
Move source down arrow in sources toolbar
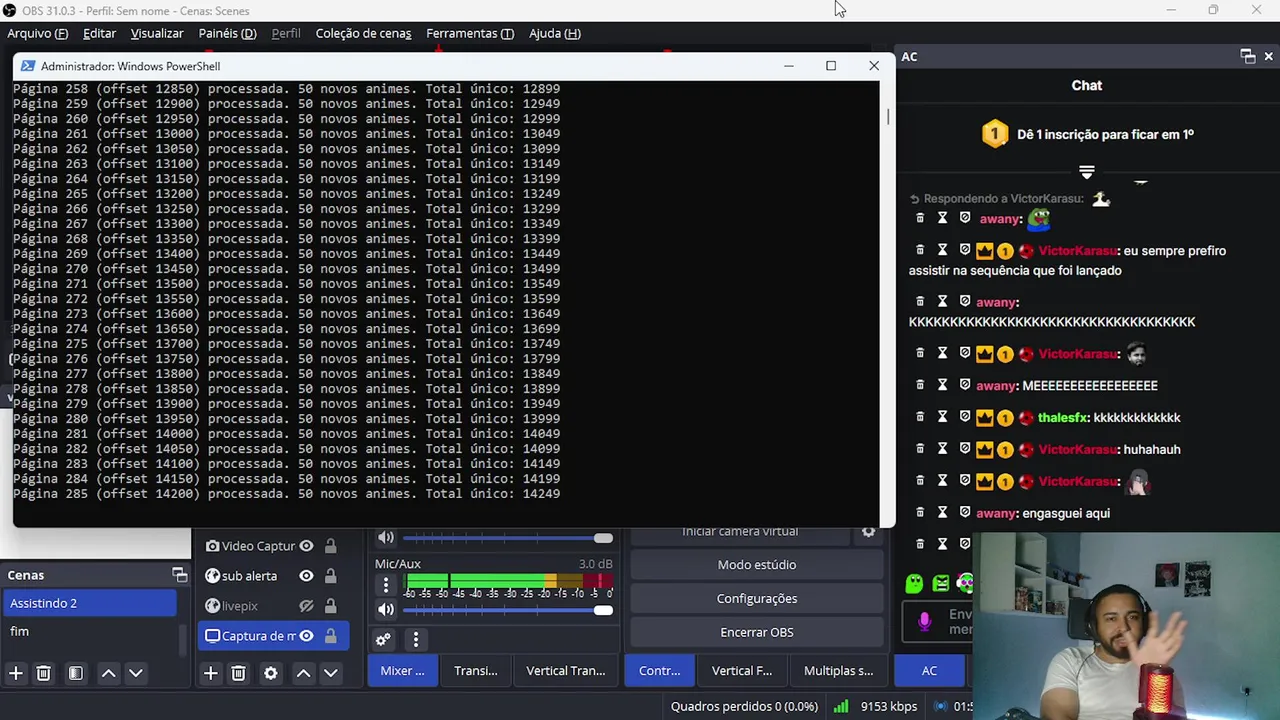[331, 674]
